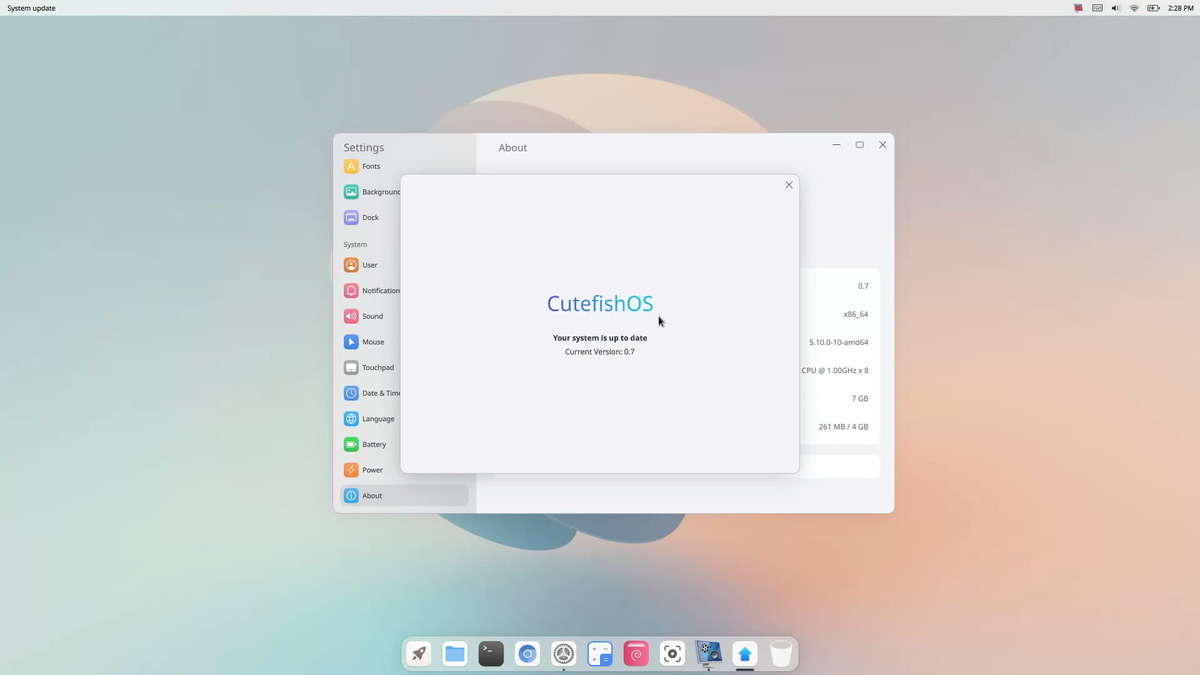
Task: Click the 'System' section label in the sidebar
Action: coord(355,244)
